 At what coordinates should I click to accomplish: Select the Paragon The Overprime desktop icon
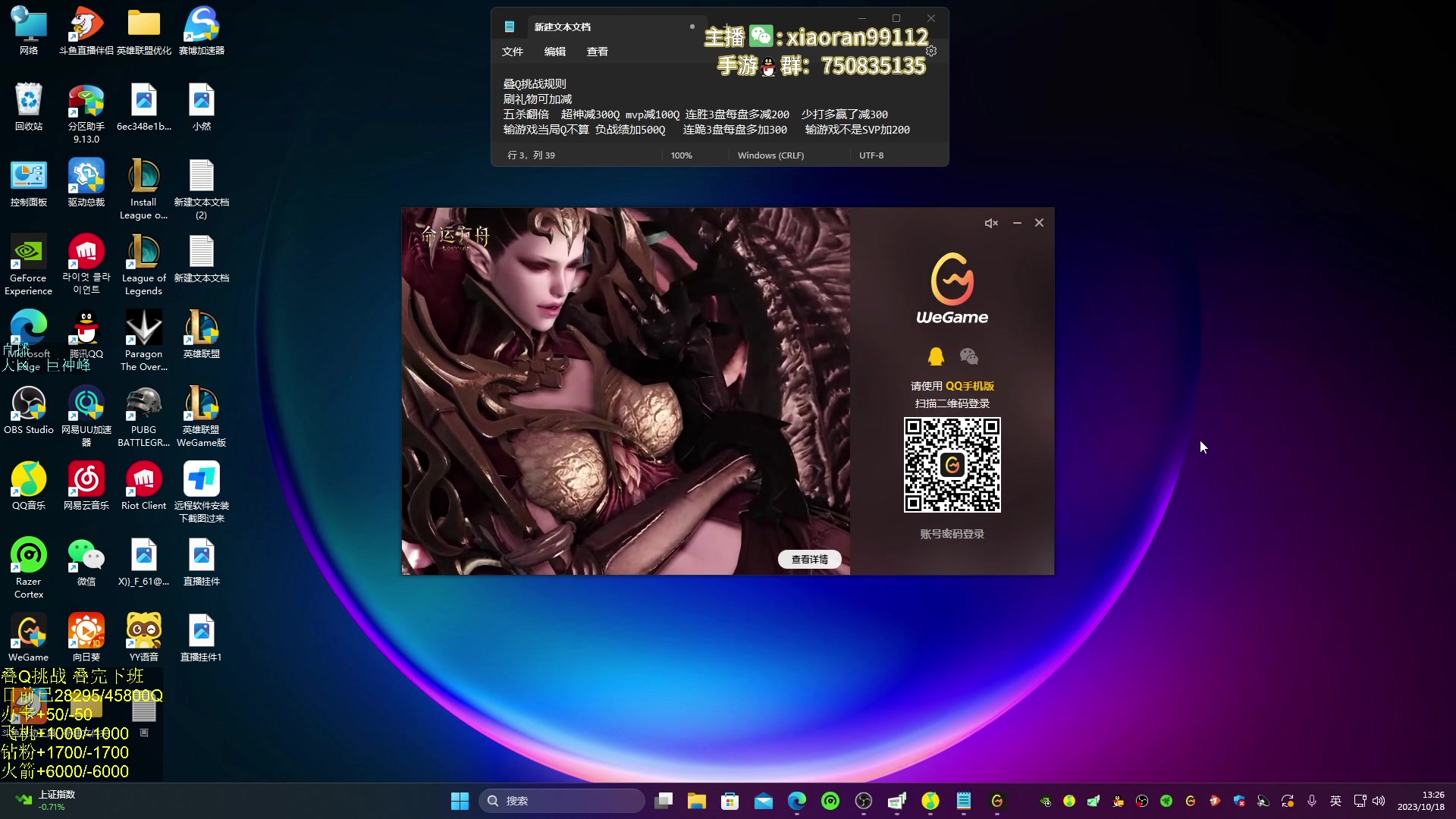(144, 340)
